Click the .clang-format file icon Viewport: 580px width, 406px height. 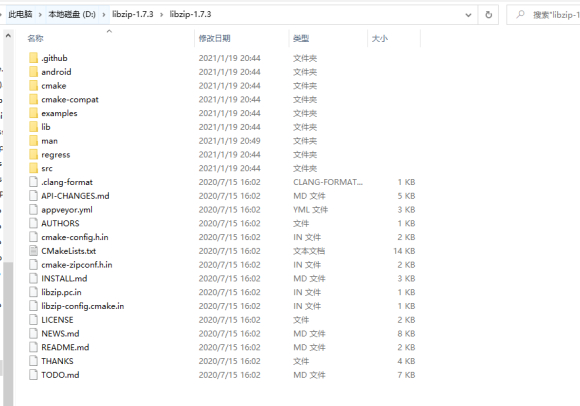(33, 182)
